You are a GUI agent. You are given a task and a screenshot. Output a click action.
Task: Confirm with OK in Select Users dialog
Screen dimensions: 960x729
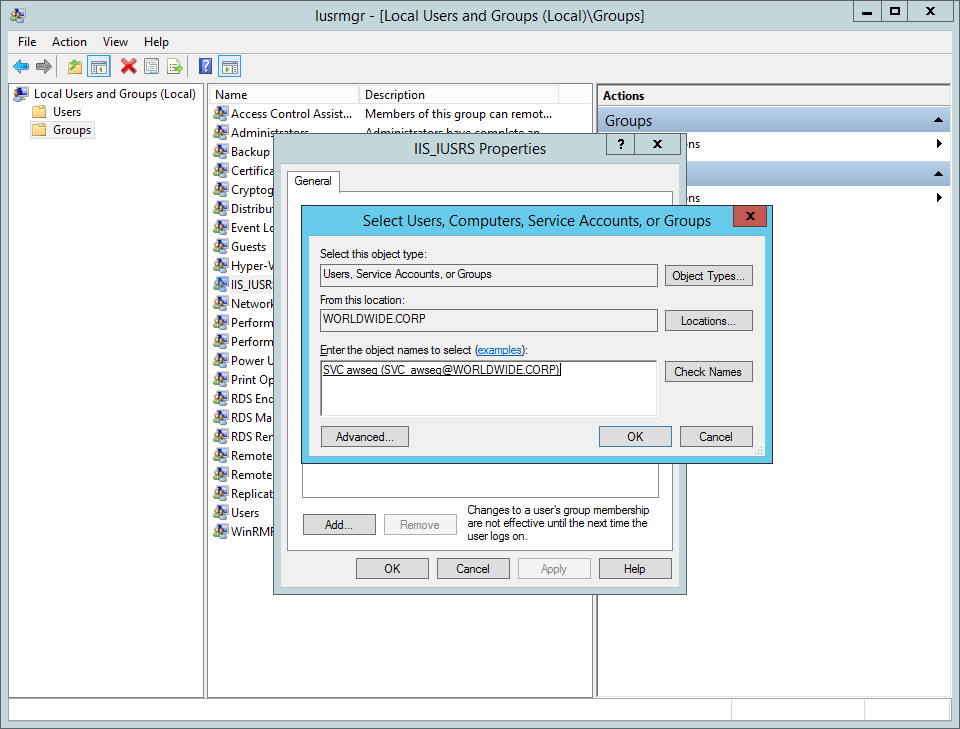coord(635,436)
